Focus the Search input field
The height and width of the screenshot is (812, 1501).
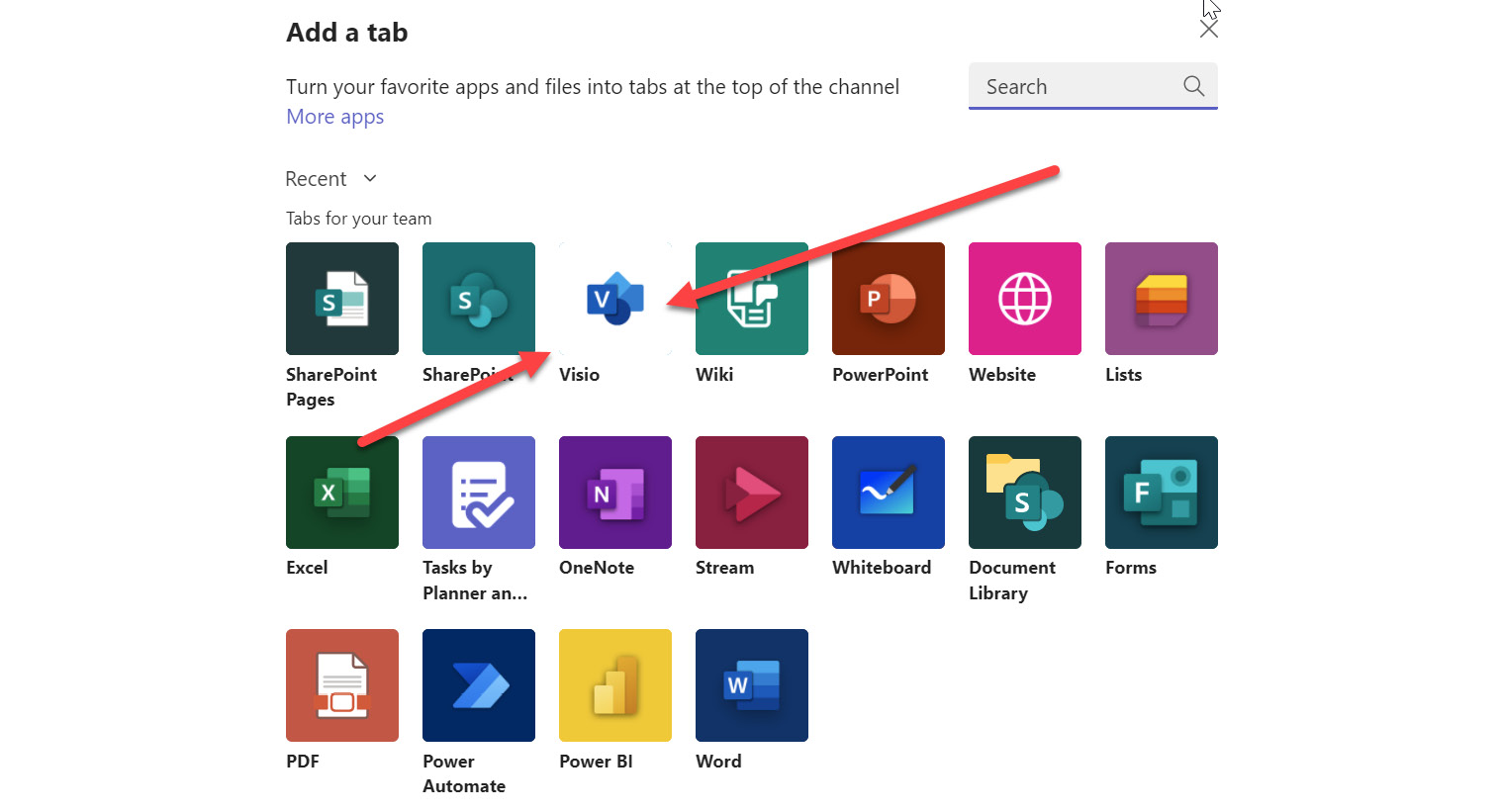tap(1093, 86)
